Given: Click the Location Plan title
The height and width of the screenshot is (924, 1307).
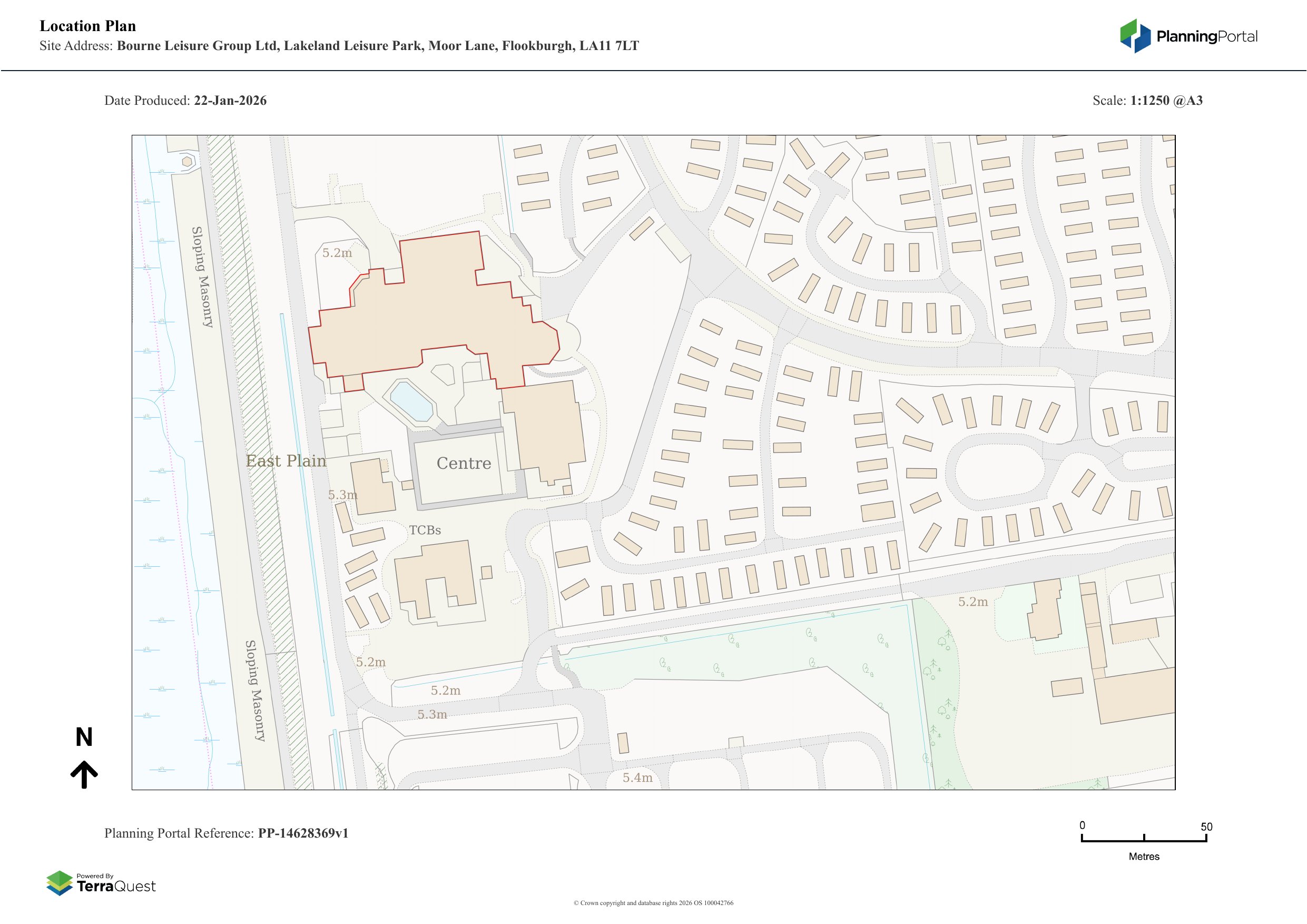Looking at the screenshot, I should pos(87,26).
